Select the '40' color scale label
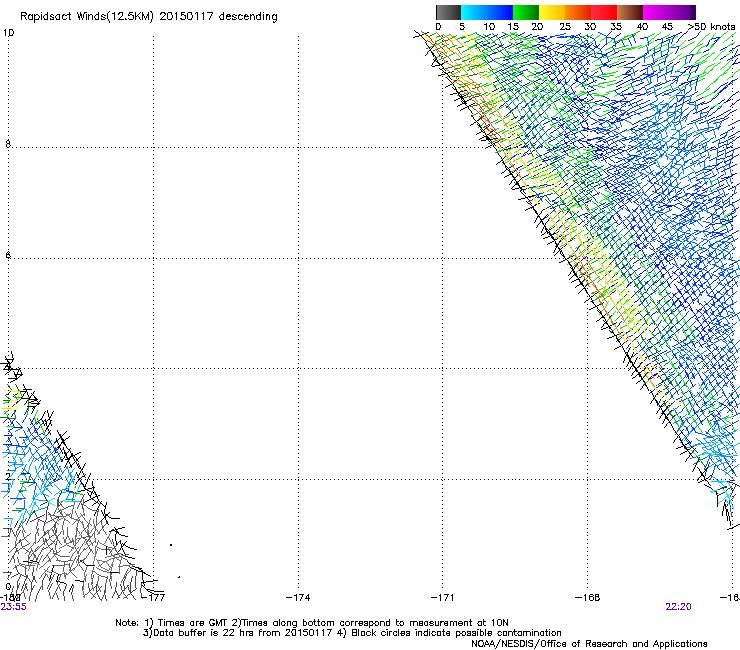Image resolution: width=740 pixels, height=650 pixels. [642, 27]
